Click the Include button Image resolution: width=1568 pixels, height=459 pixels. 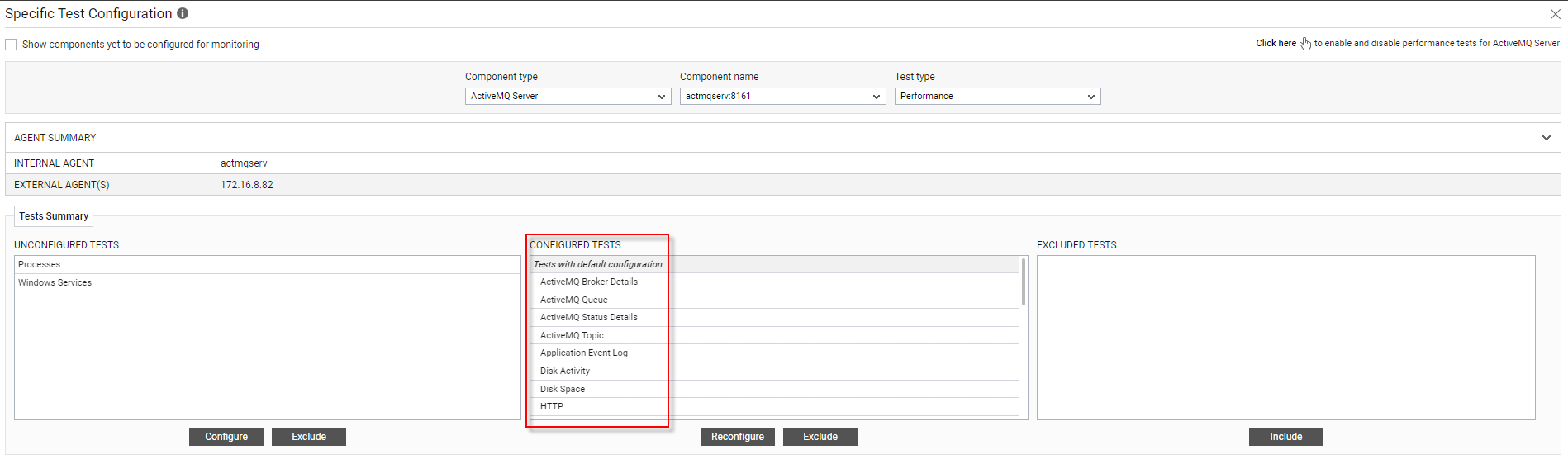pyautogui.click(x=1286, y=437)
